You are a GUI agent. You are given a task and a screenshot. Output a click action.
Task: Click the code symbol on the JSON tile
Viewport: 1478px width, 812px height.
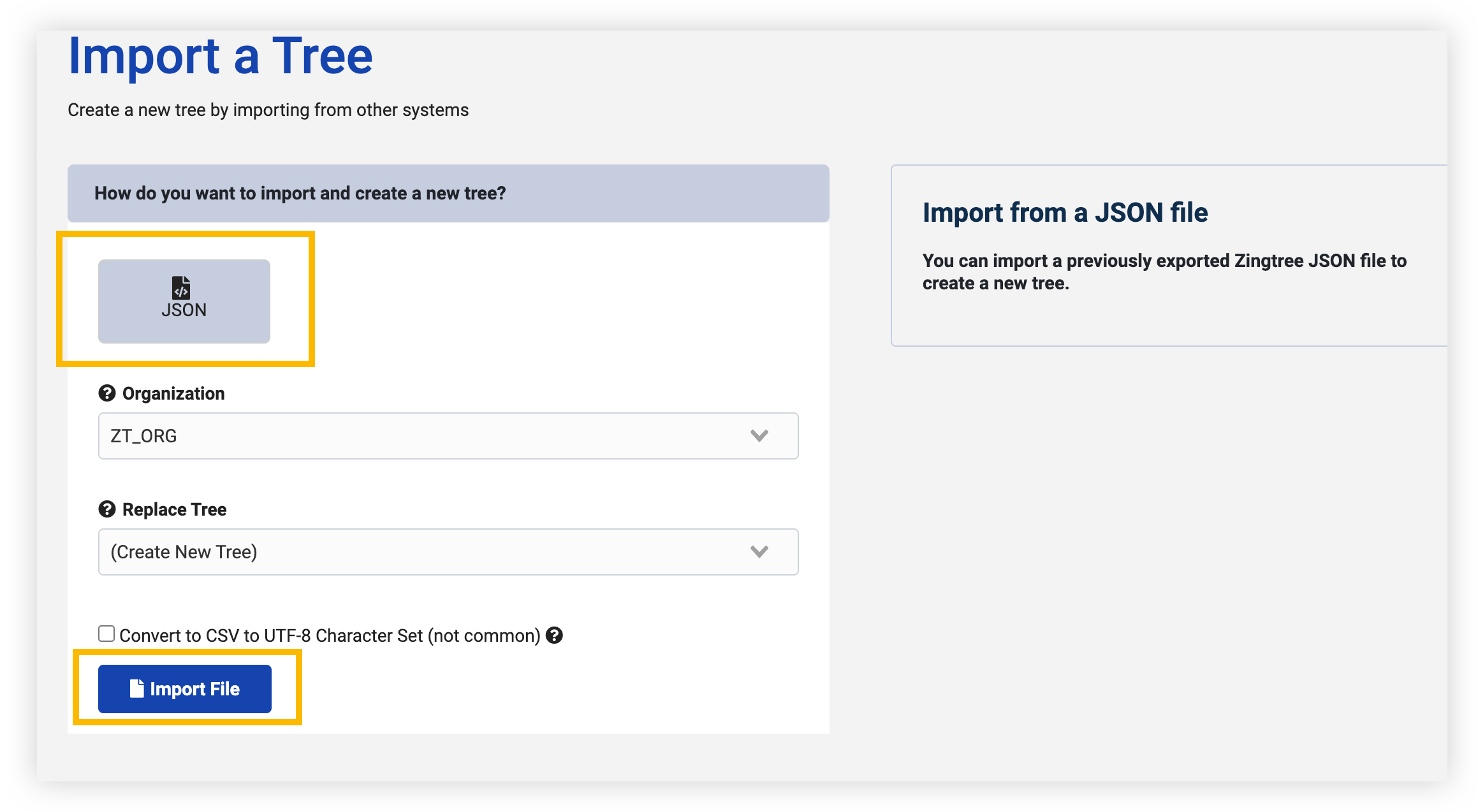tap(180, 288)
